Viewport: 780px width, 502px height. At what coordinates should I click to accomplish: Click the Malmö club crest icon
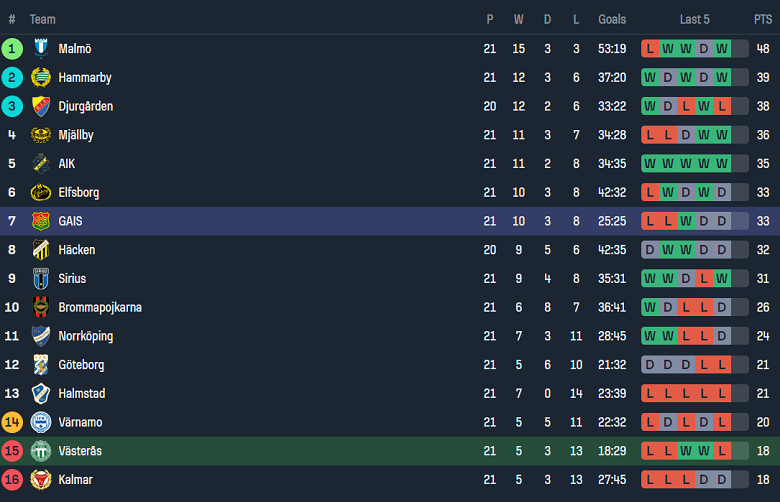click(41, 49)
